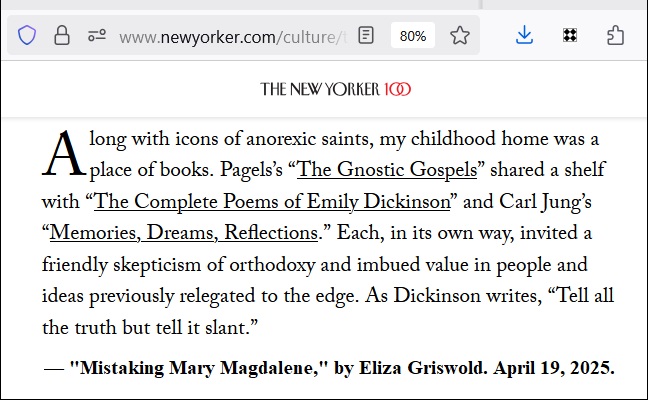
Task: Go to The New Yorker homepage logo
Action: (320, 89)
